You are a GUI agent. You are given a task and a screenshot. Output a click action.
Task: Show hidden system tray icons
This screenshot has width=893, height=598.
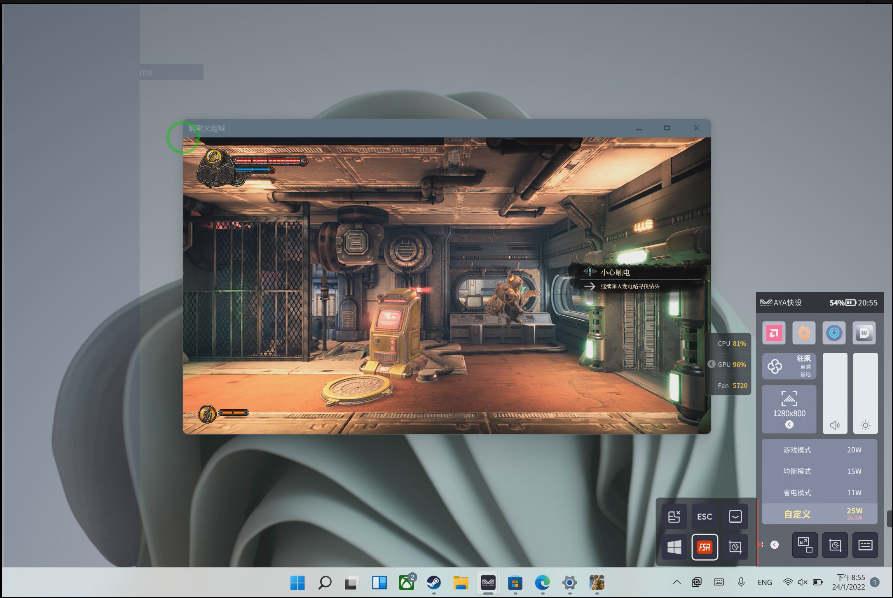pos(677,583)
